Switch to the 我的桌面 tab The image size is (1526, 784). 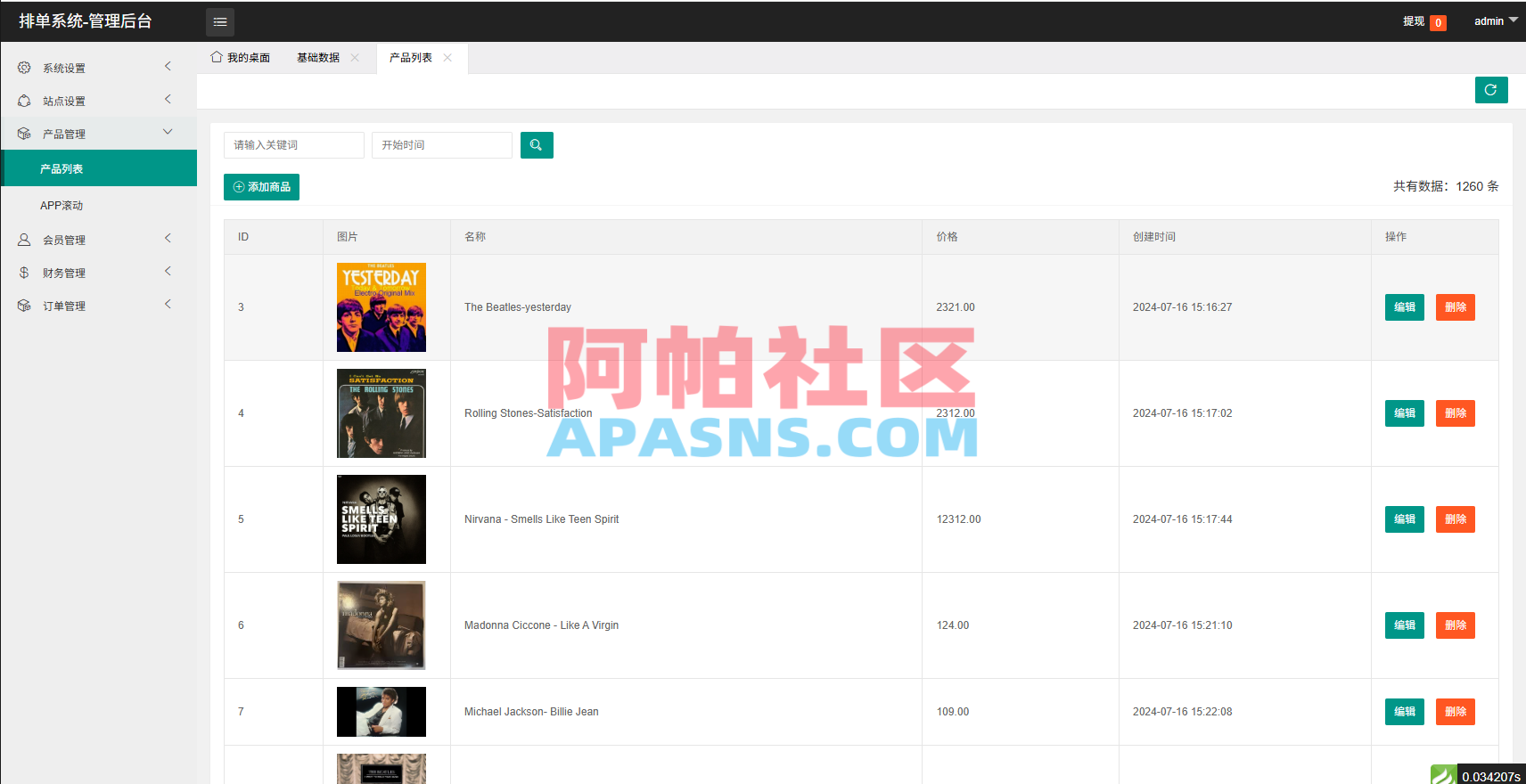click(x=241, y=58)
